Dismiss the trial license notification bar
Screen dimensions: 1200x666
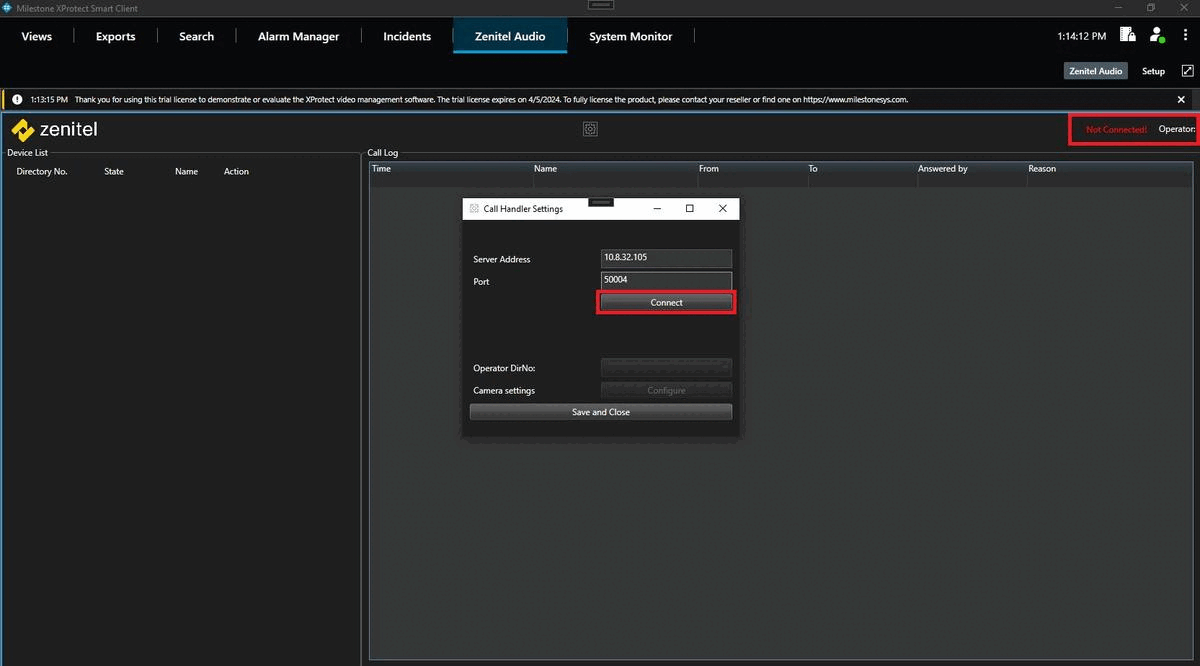tap(1181, 100)
